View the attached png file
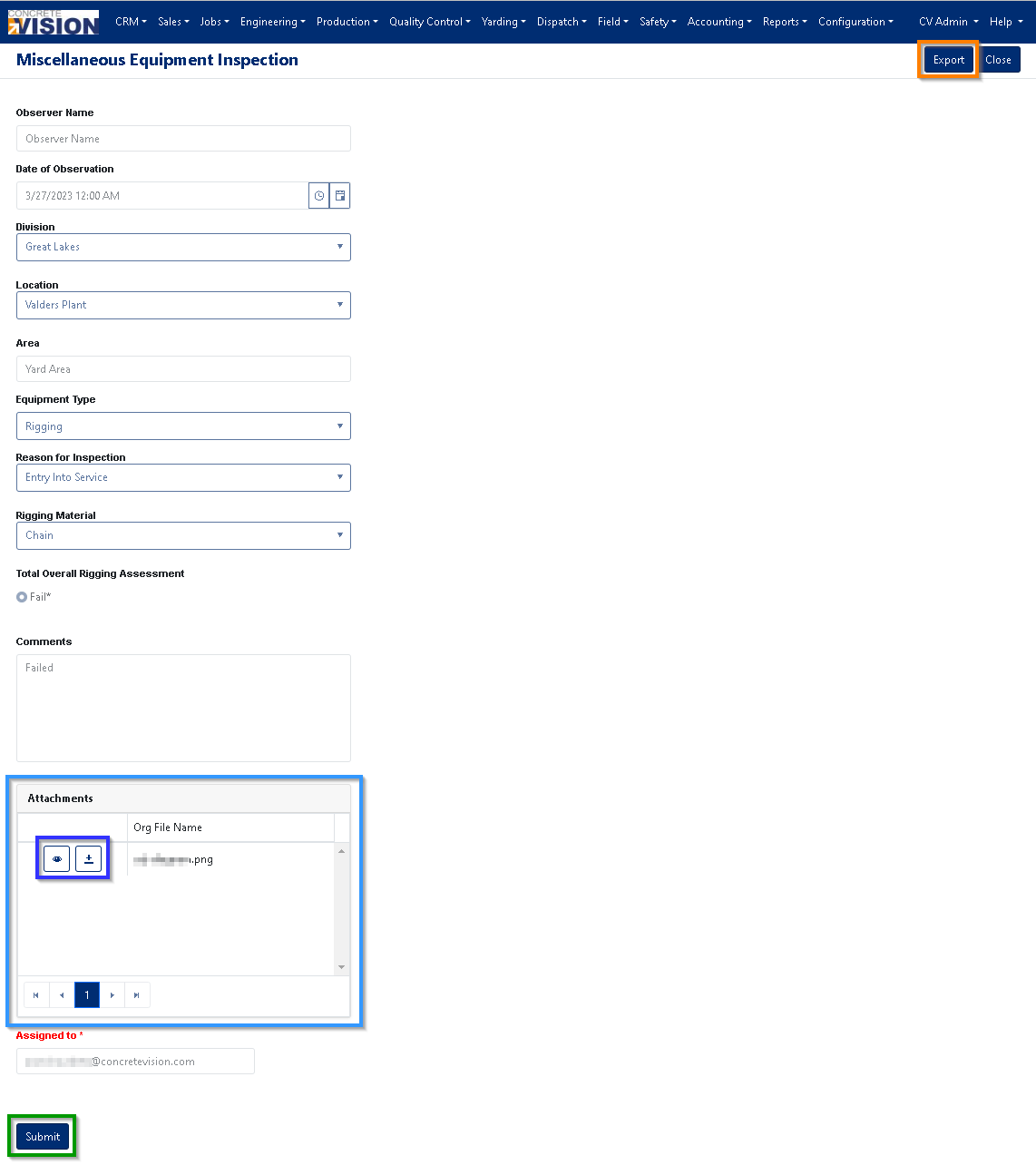Screen dimensions: 1036x1165 click(57, 858)
